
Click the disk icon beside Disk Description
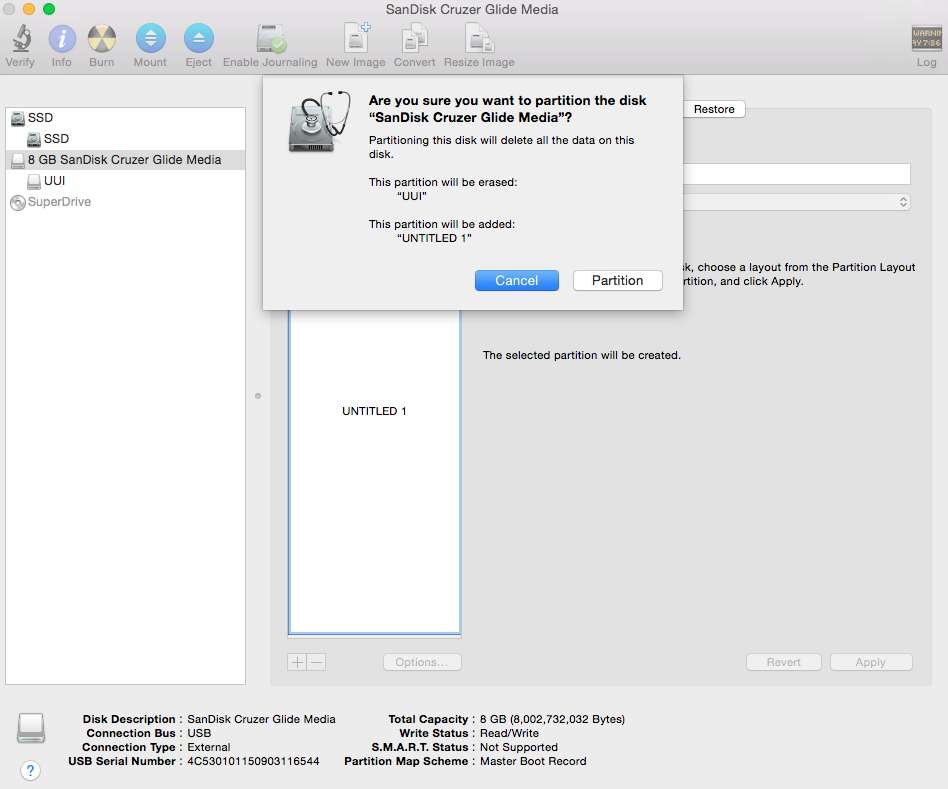pyautogui.click(x=31, y=727)
